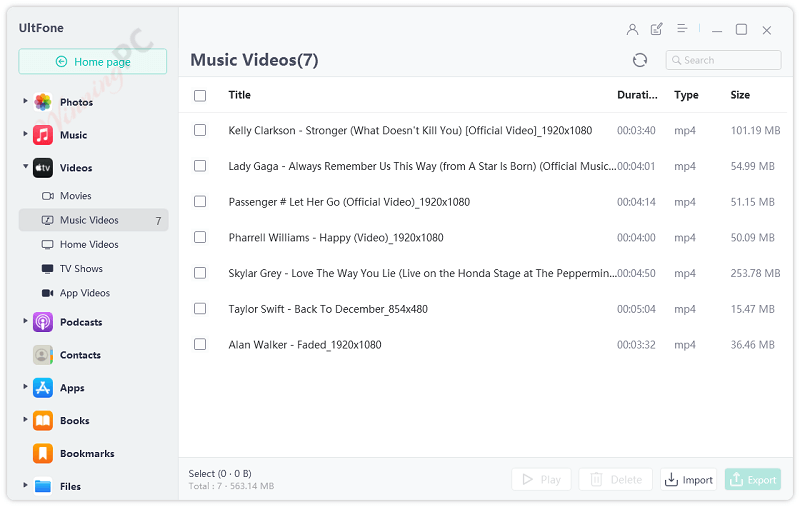Click the Music Videos sidebar icon
The height and width of the screenshot is (507, 800).
[47, 220]
